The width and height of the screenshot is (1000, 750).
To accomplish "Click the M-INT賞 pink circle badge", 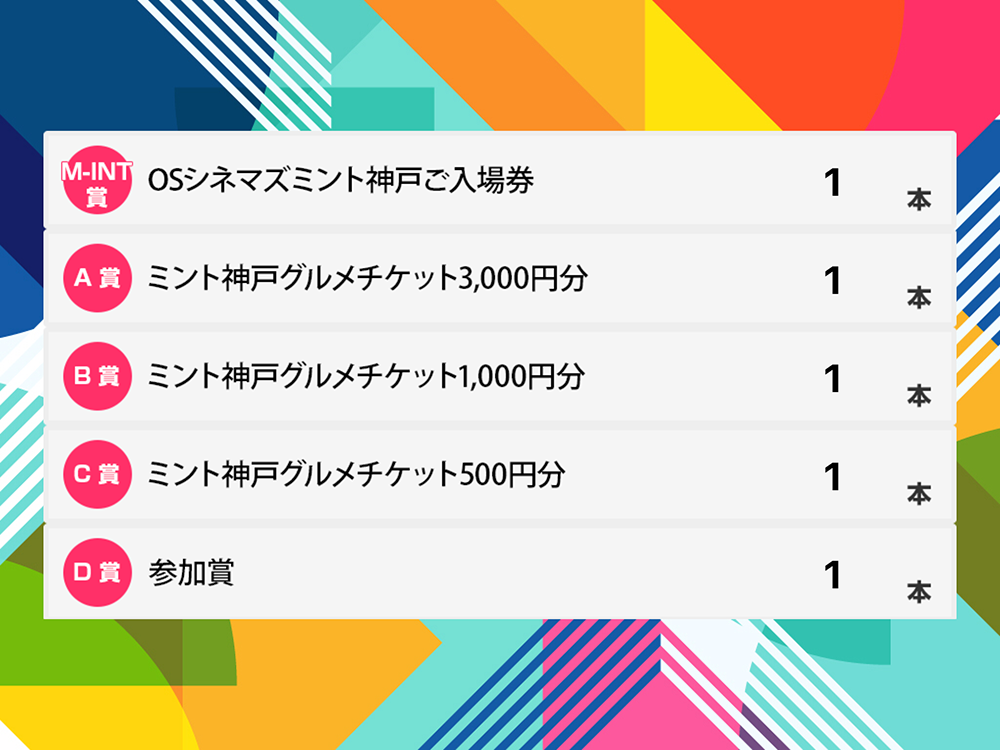I will tap(97, 180).
